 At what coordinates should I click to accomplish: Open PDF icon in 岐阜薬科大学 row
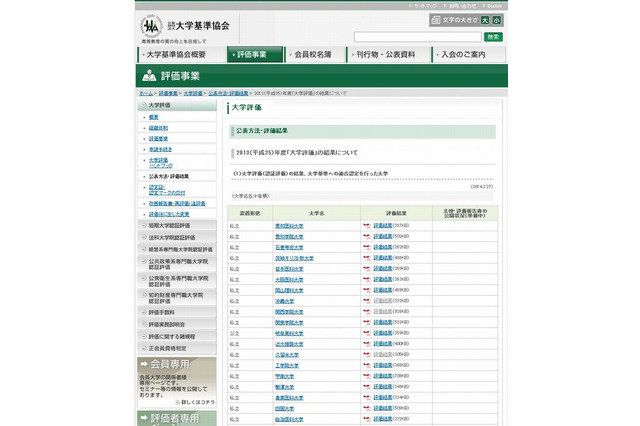coord(367,333)
